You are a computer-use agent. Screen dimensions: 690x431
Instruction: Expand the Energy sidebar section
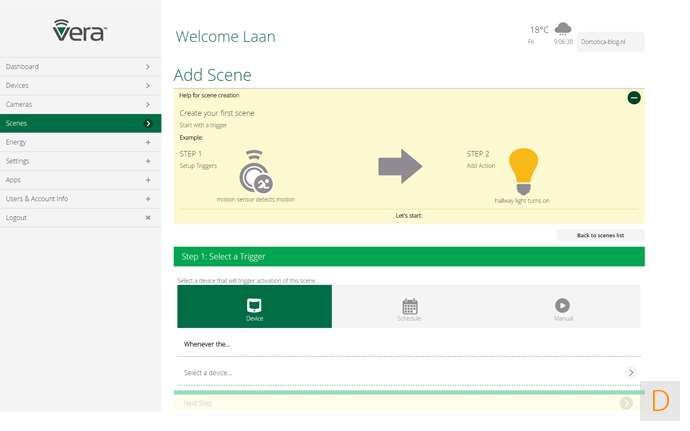tap(148, 142)
